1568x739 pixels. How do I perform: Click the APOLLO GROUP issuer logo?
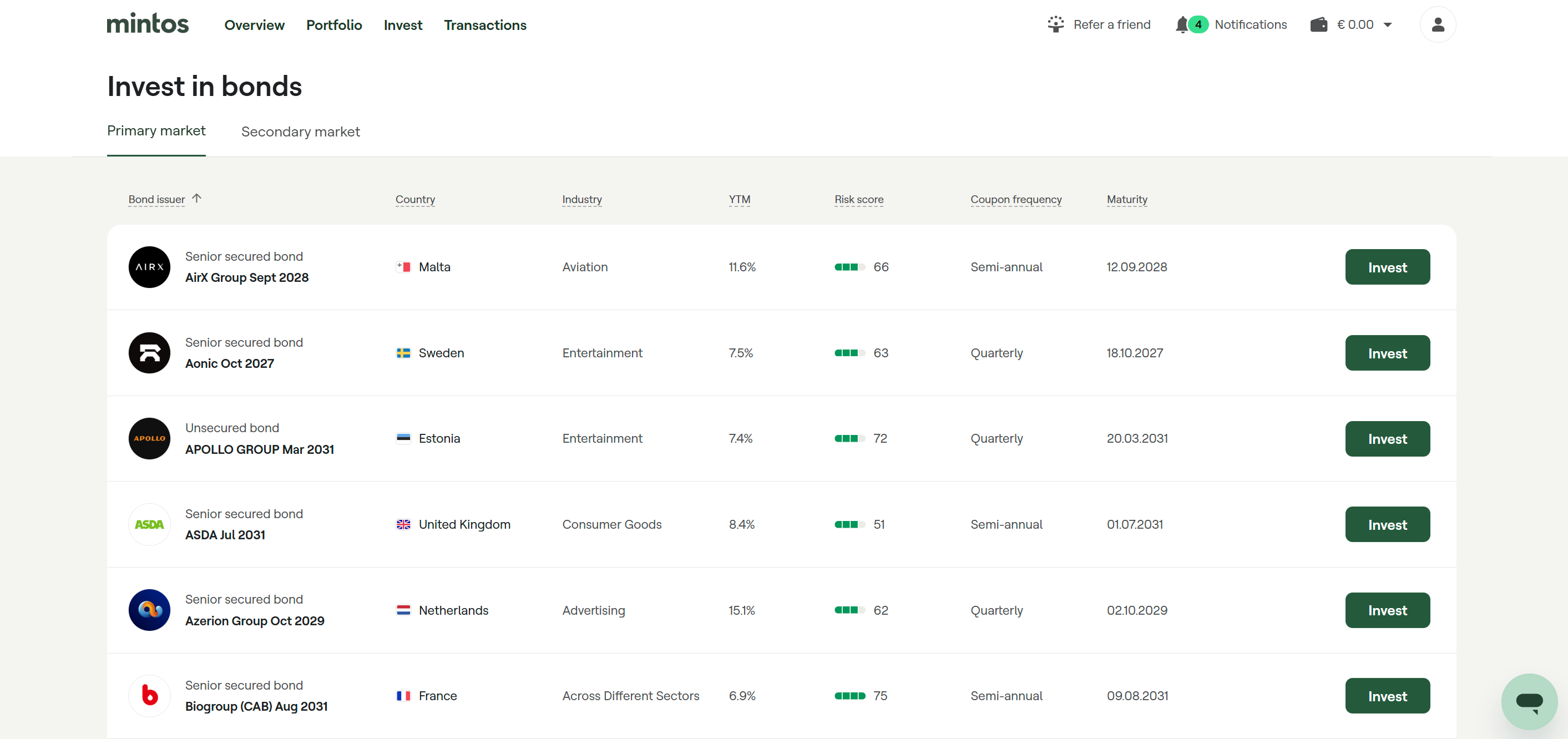pos(149,438)
